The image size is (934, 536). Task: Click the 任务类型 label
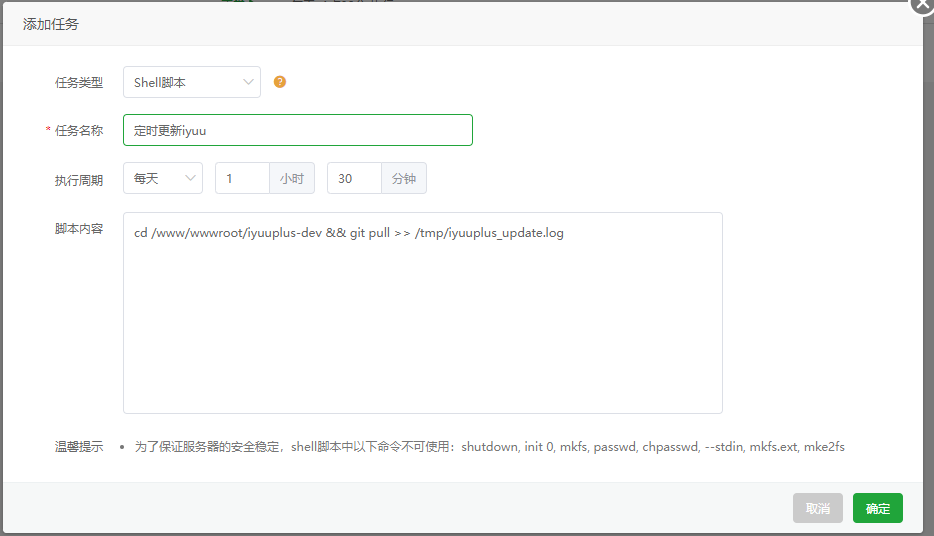pyautogui.click(x=79, y=83)
